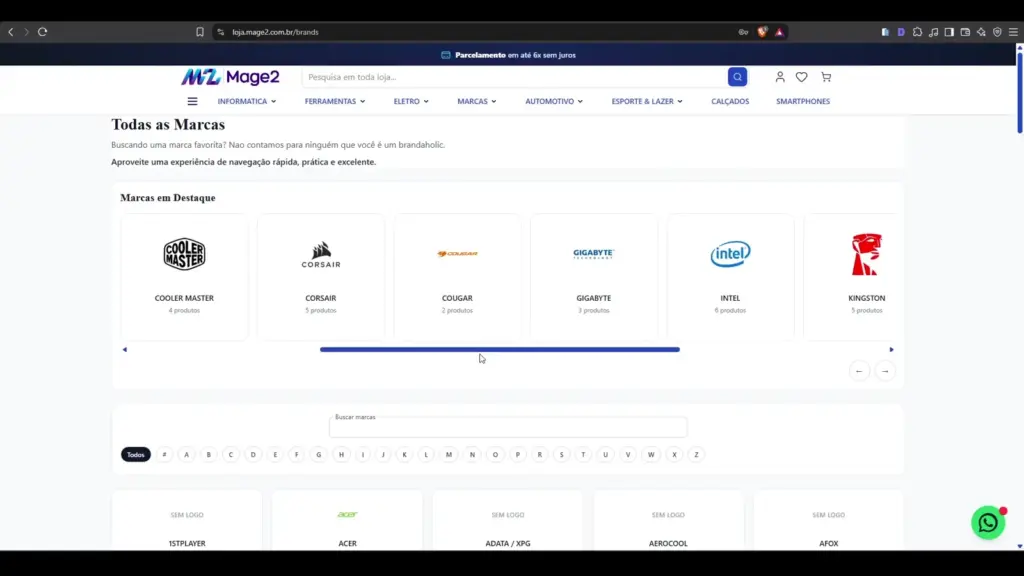The height and width of the screenshot is (576, 1024).
Task: Bookmark this page using bookmark icon
Action: point(200,32)
